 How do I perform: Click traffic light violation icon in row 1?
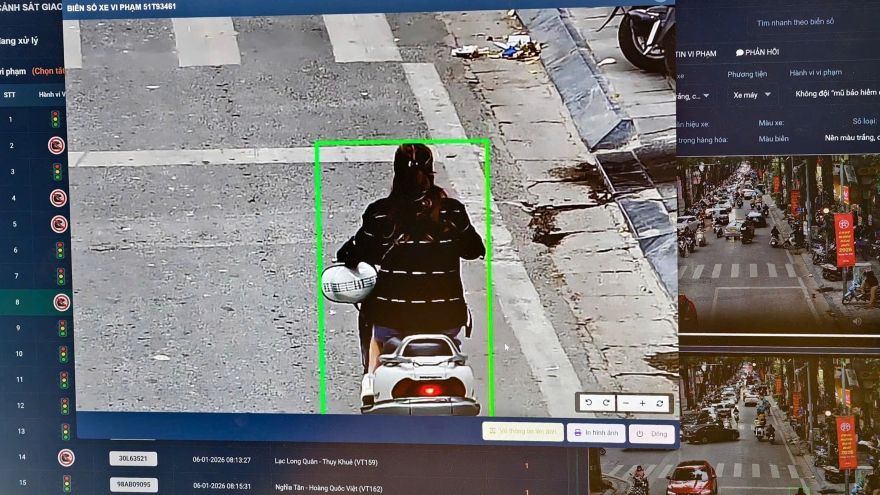click(x=55, y=119)
